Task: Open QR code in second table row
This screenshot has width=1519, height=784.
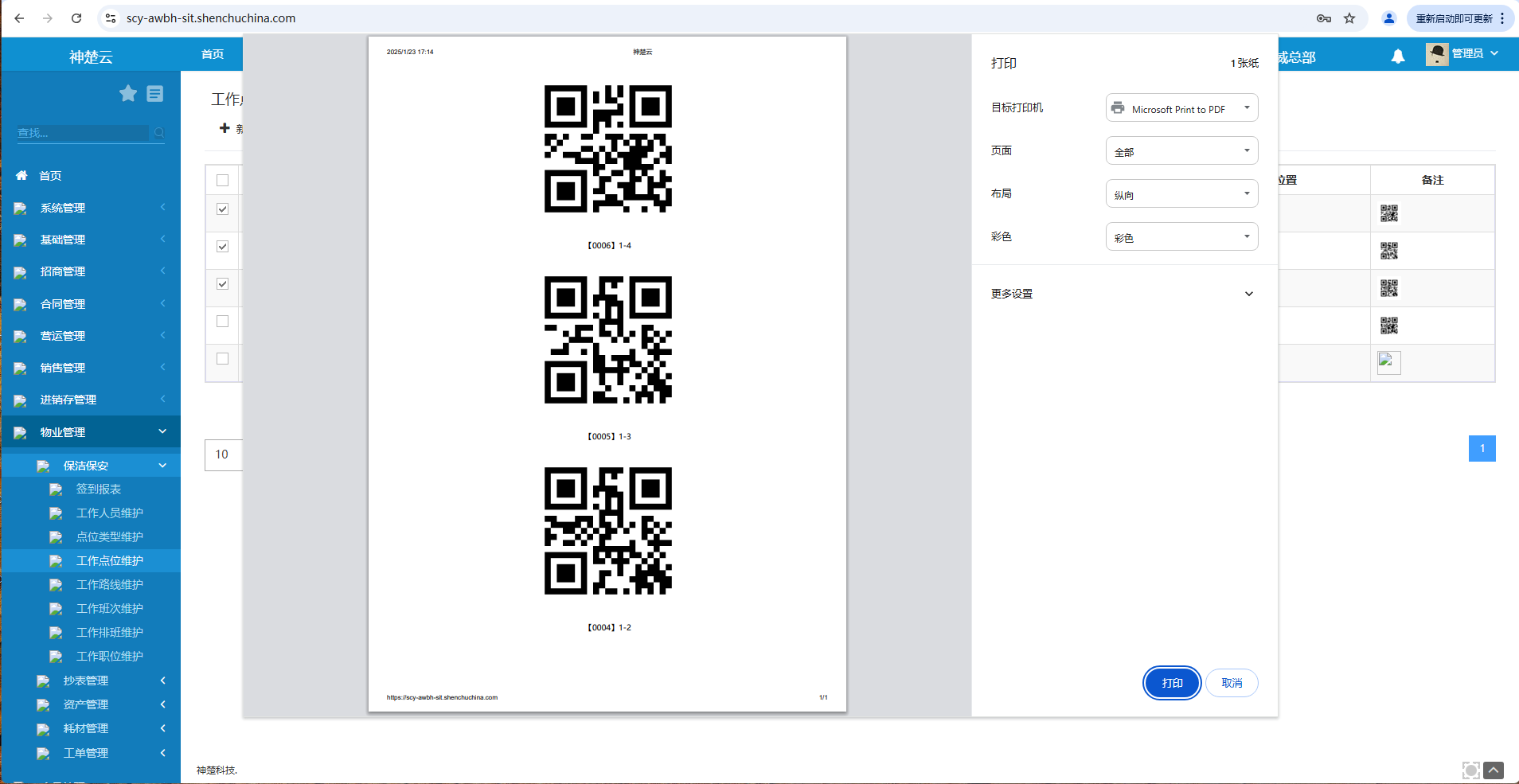Action: click(1389, 251)
